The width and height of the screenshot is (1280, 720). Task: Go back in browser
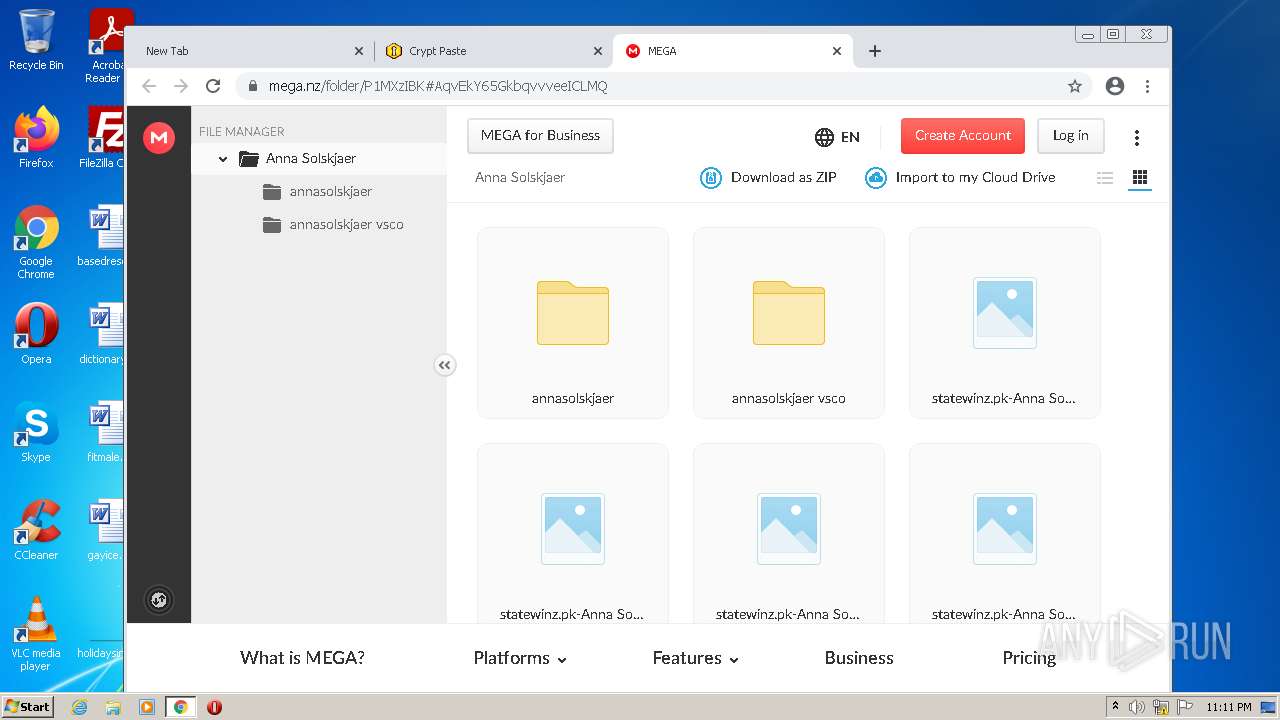[149, 86]
